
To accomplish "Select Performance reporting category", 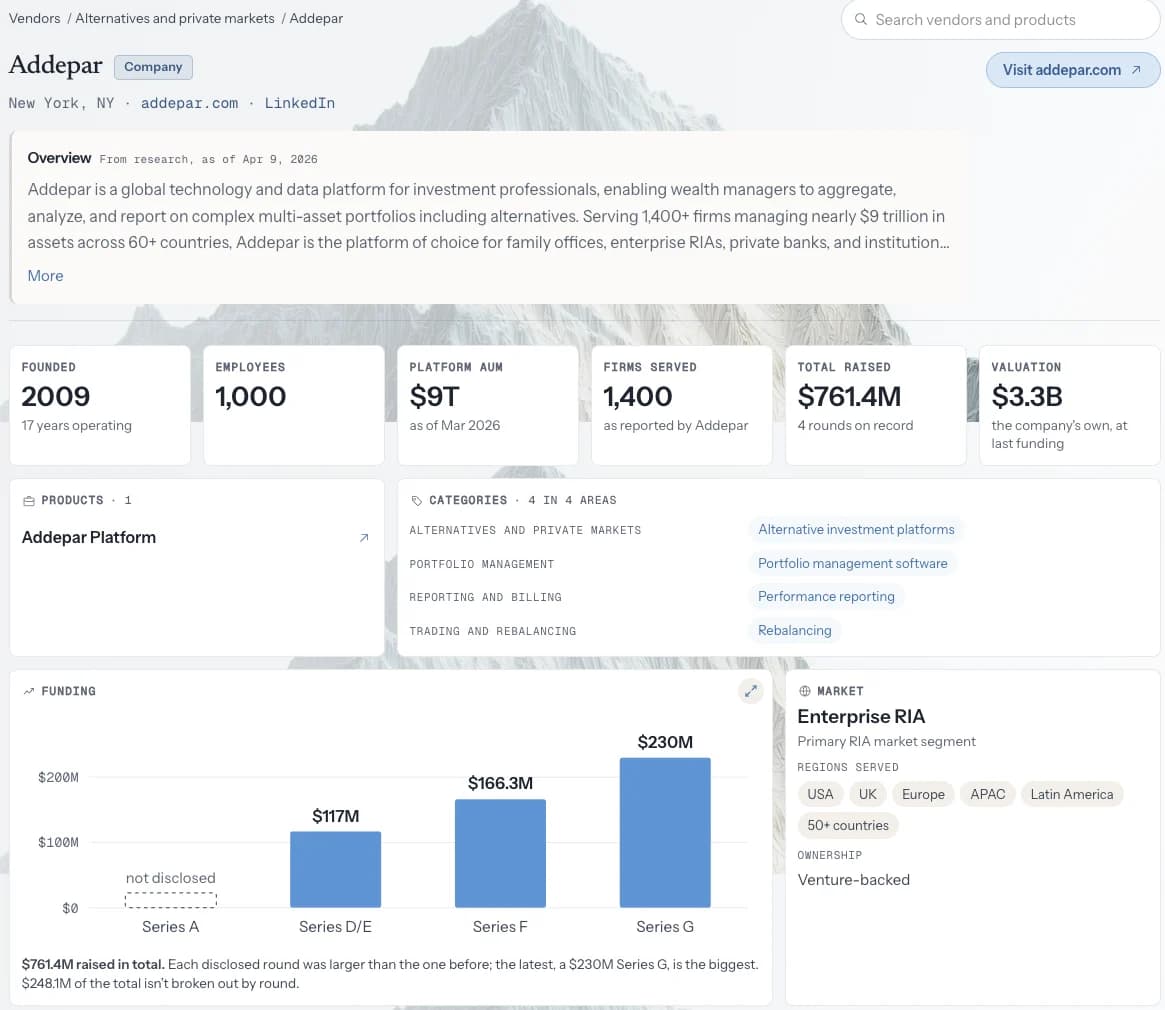I will click(x=825, y=596).
